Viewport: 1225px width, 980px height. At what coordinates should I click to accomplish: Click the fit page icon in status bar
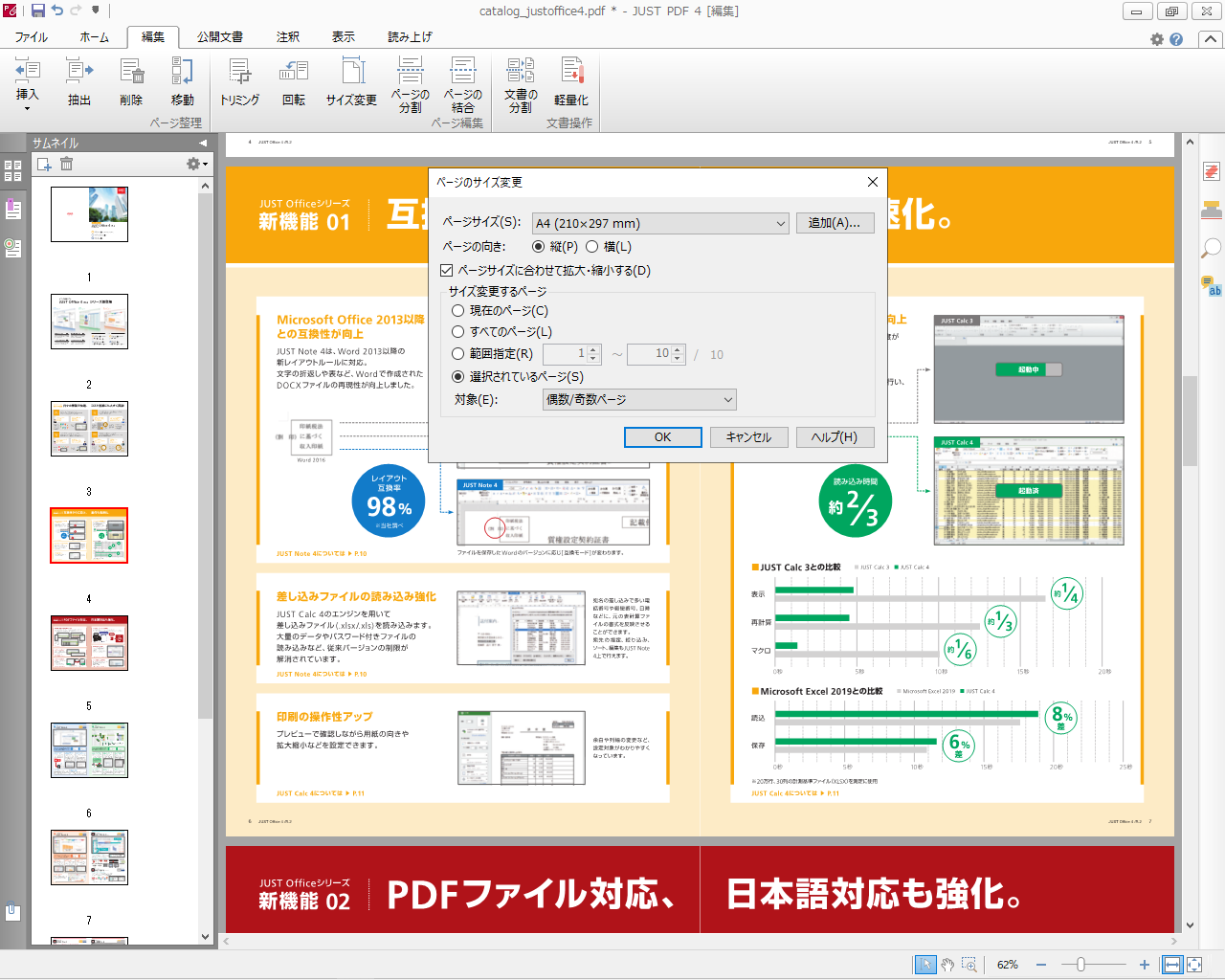coord(1194,965)
